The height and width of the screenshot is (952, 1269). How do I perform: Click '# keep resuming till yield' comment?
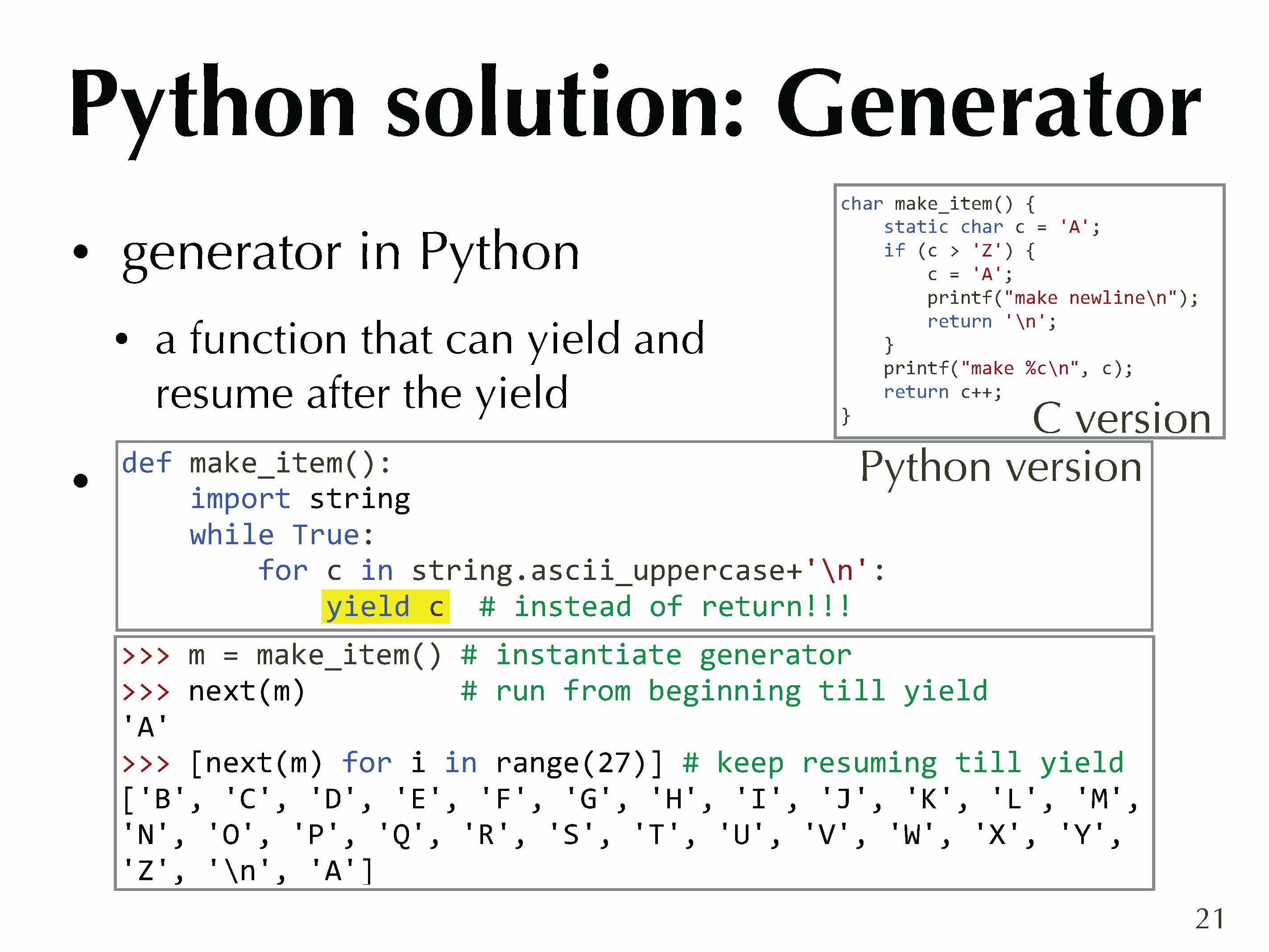903,763
